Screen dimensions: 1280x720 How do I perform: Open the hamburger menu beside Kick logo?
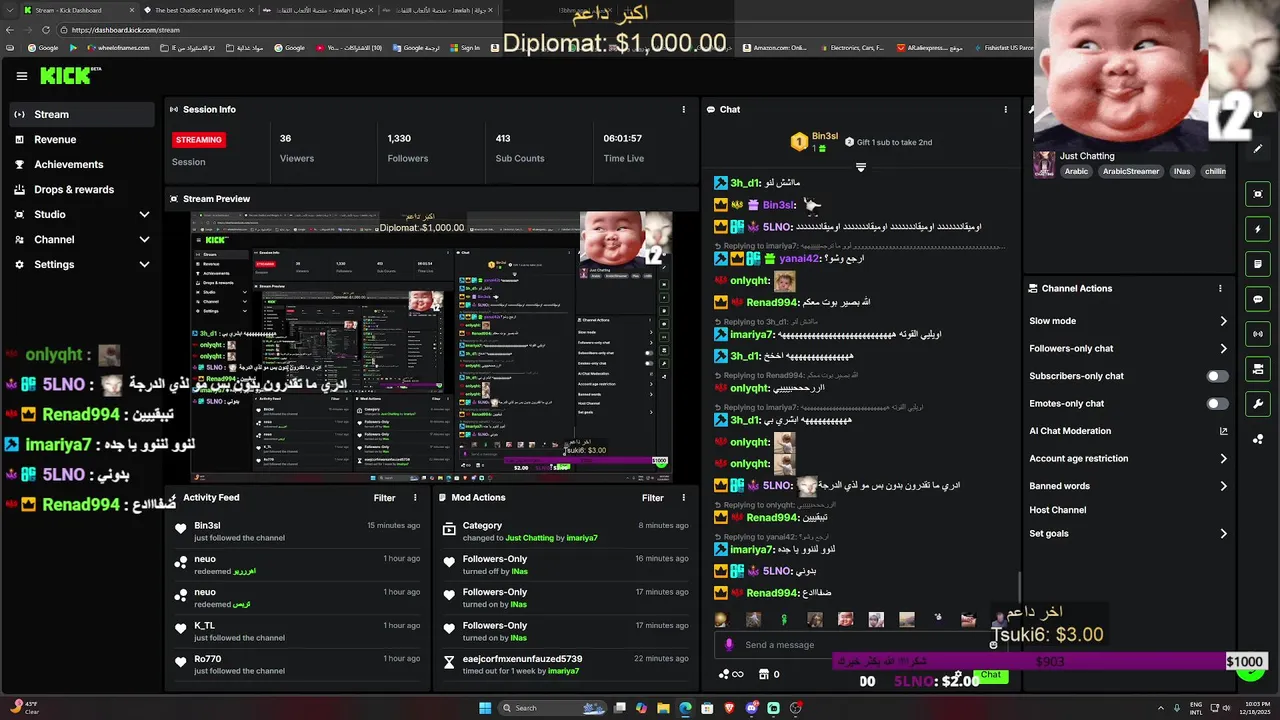[22, 76]
